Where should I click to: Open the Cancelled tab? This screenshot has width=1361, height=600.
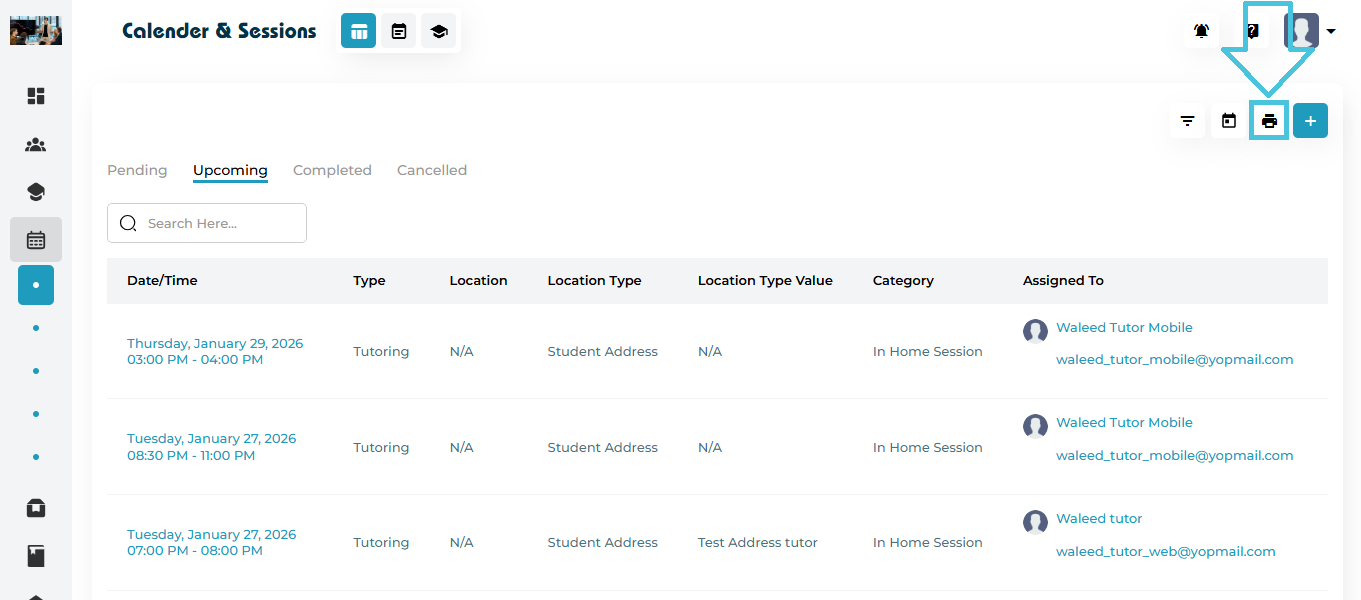pyautogui.click(x=432, y=170)
